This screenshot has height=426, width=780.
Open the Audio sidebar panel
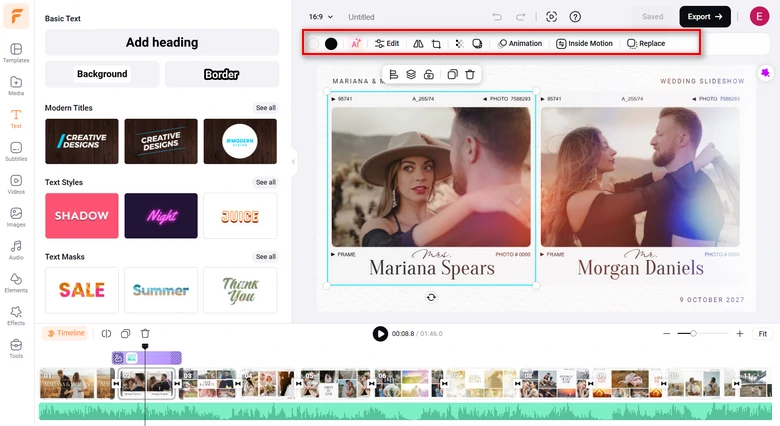point(16,249)
